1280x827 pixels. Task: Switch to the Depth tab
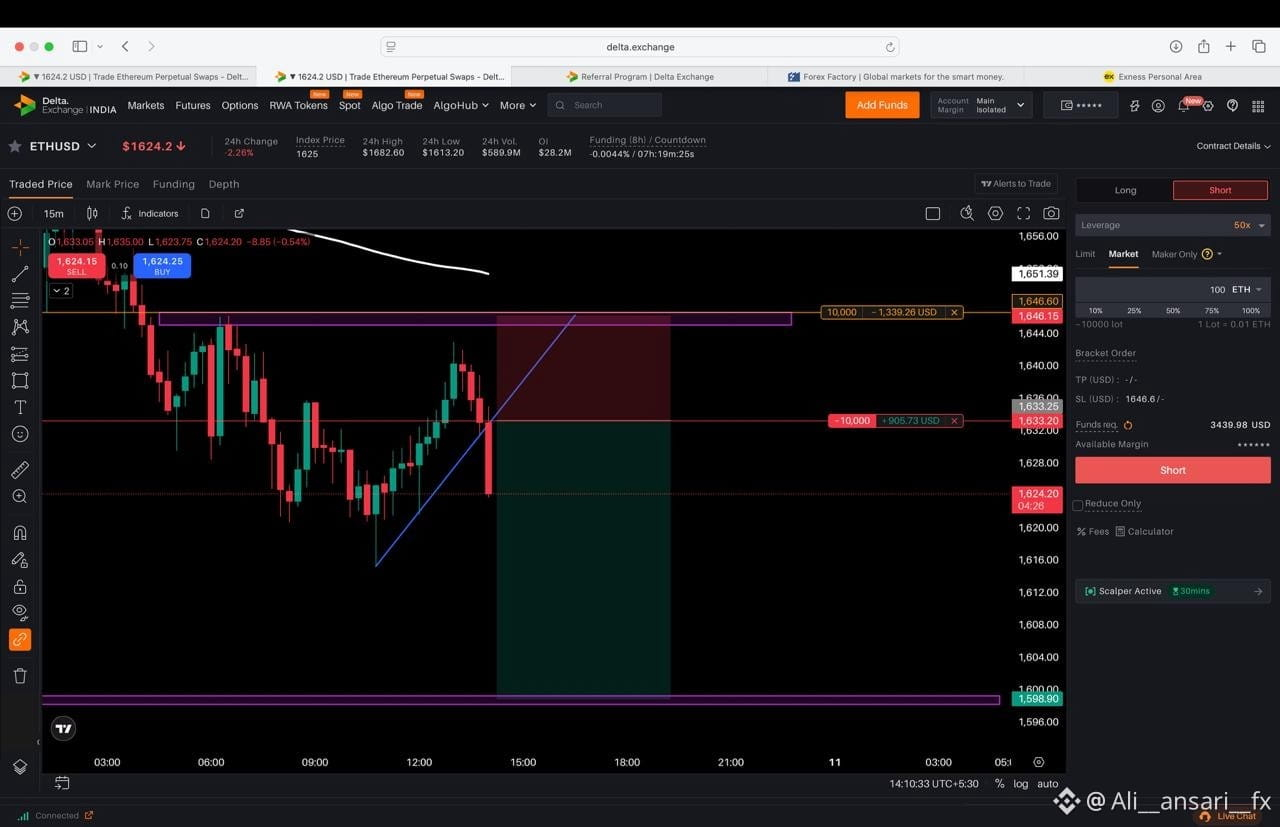point(224,184)
